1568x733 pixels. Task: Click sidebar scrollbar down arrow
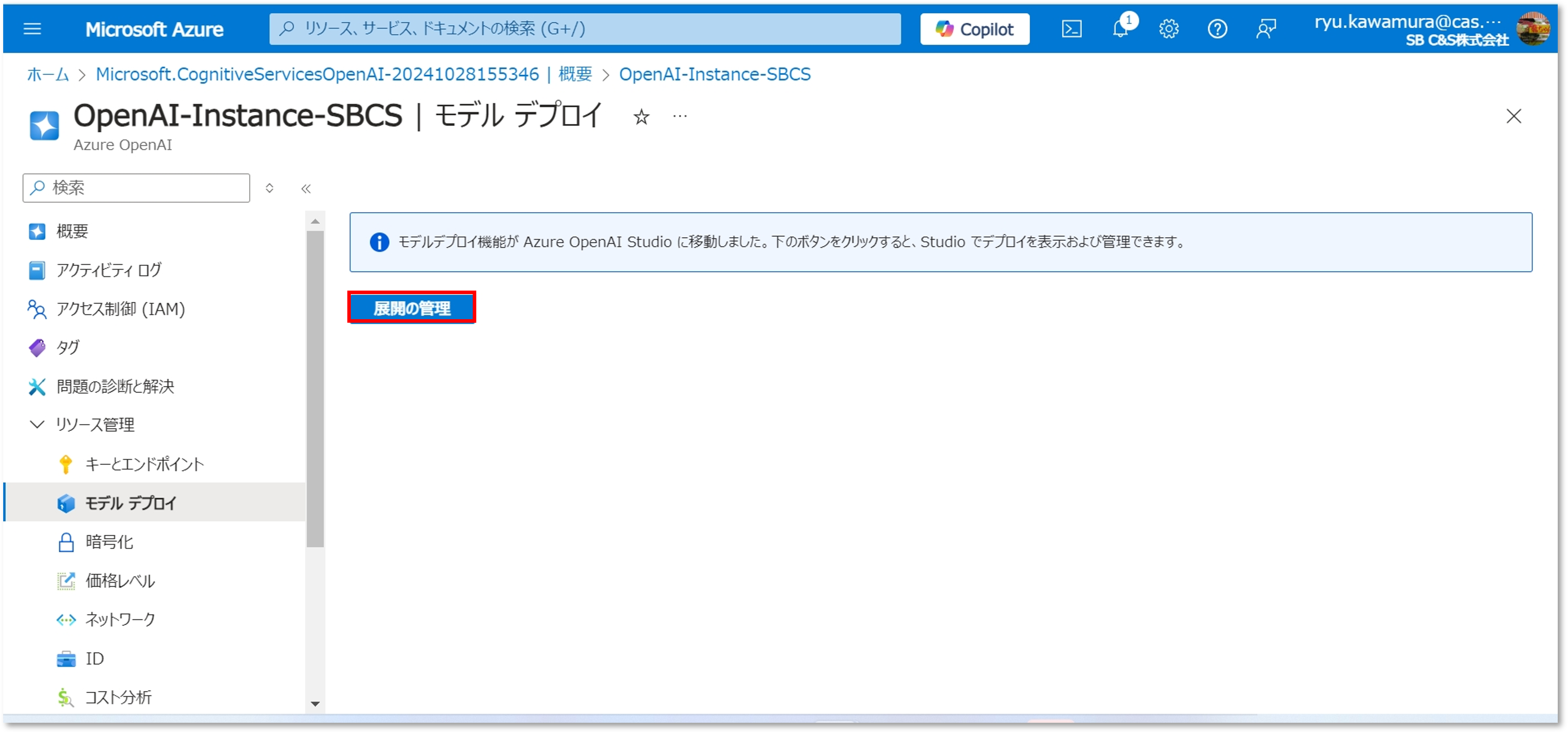[315, 704]
